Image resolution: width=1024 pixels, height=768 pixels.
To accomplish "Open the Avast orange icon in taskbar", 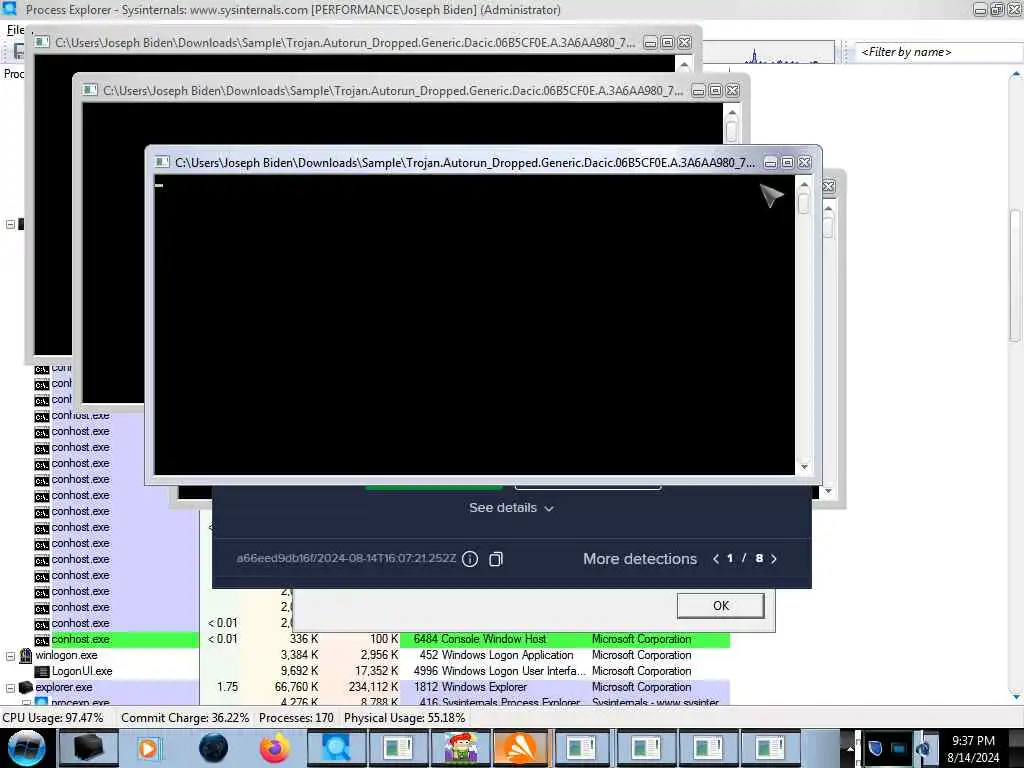I will (519, 748).
